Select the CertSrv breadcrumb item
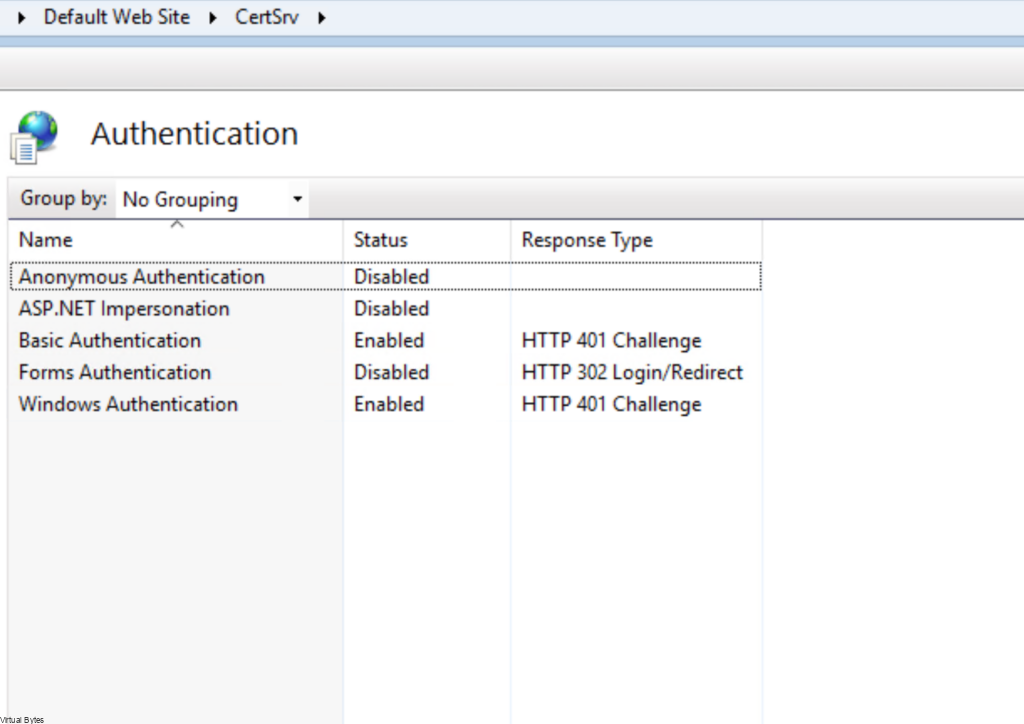This screenshot has width=1024, height=724. tap(267, 17)
